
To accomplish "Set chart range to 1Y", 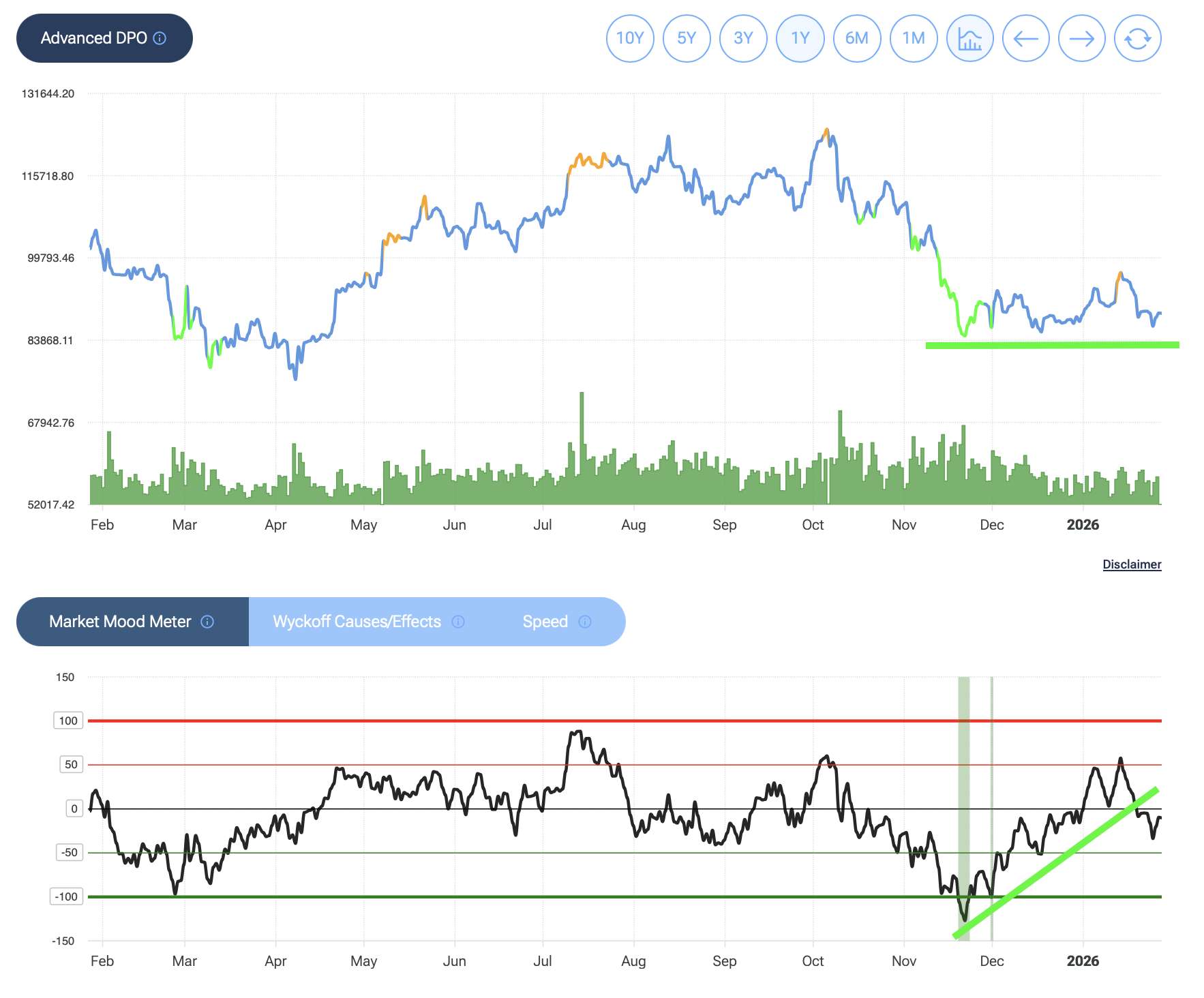I will (800, 39).
